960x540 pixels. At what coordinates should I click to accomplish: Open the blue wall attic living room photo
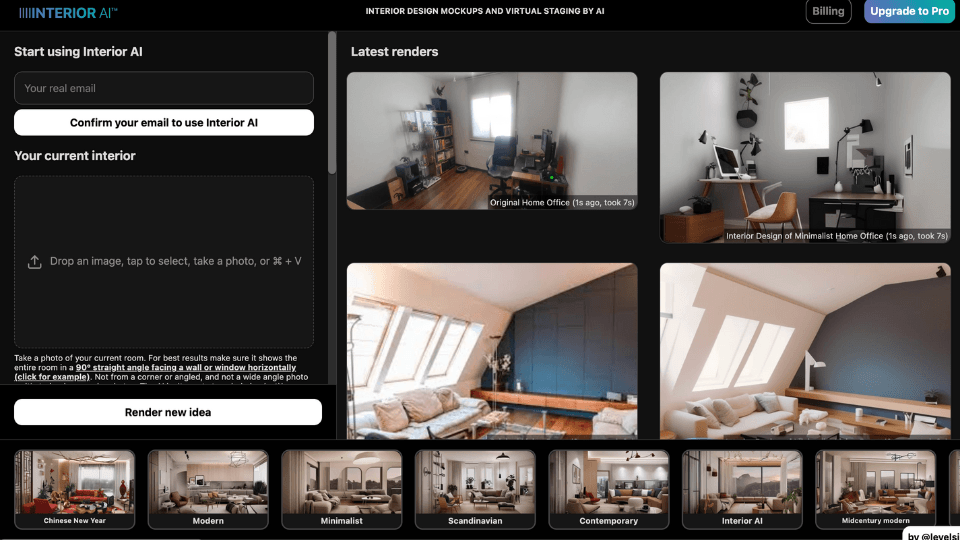(492, 351)
